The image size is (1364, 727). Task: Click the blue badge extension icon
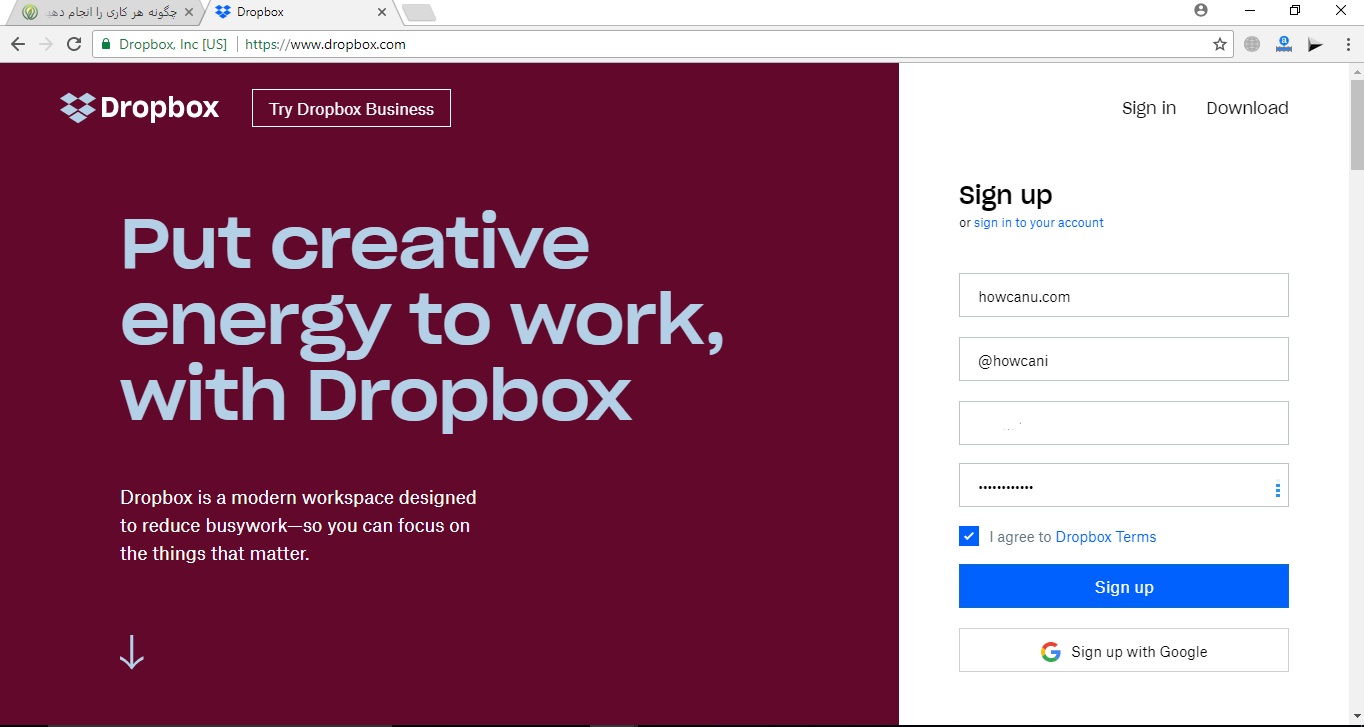1284,44
